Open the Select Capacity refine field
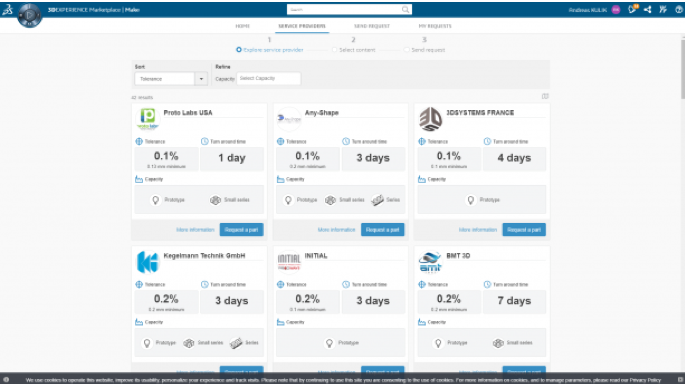The height and width of the screenshot is (384, 688). (x=269, y=79)
